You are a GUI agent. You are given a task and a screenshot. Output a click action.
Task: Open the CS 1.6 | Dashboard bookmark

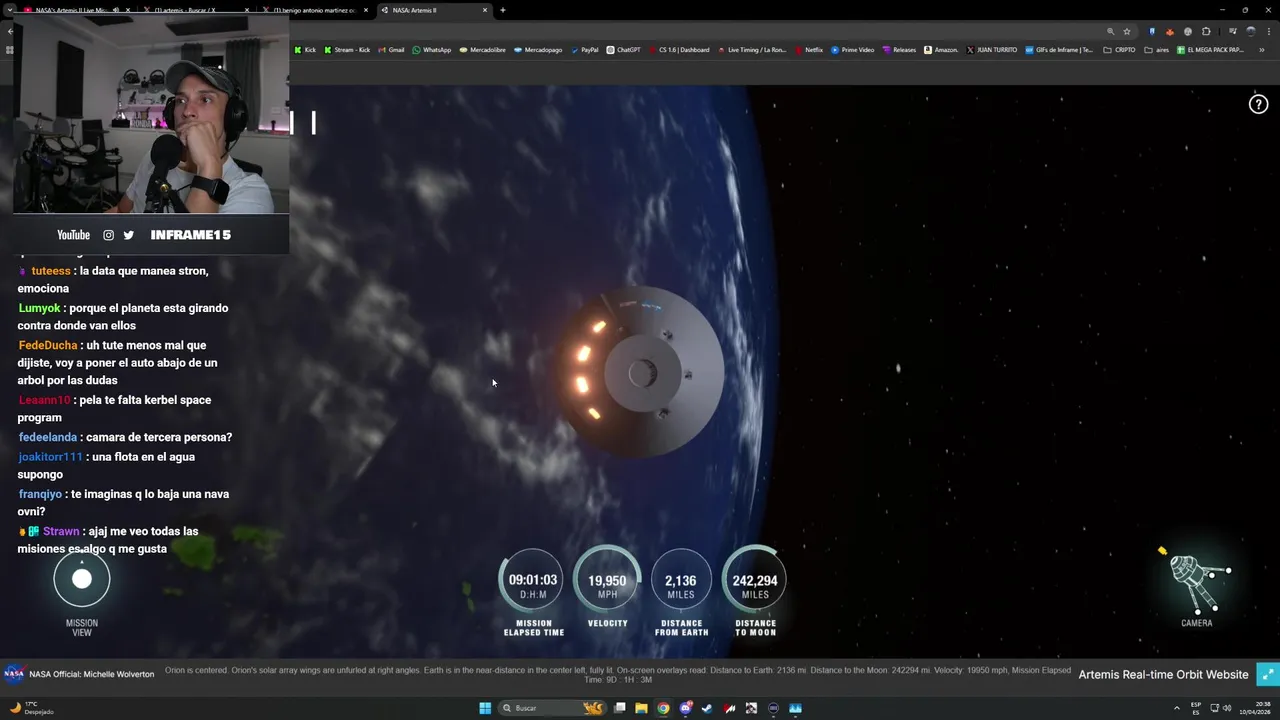point(679,50)
